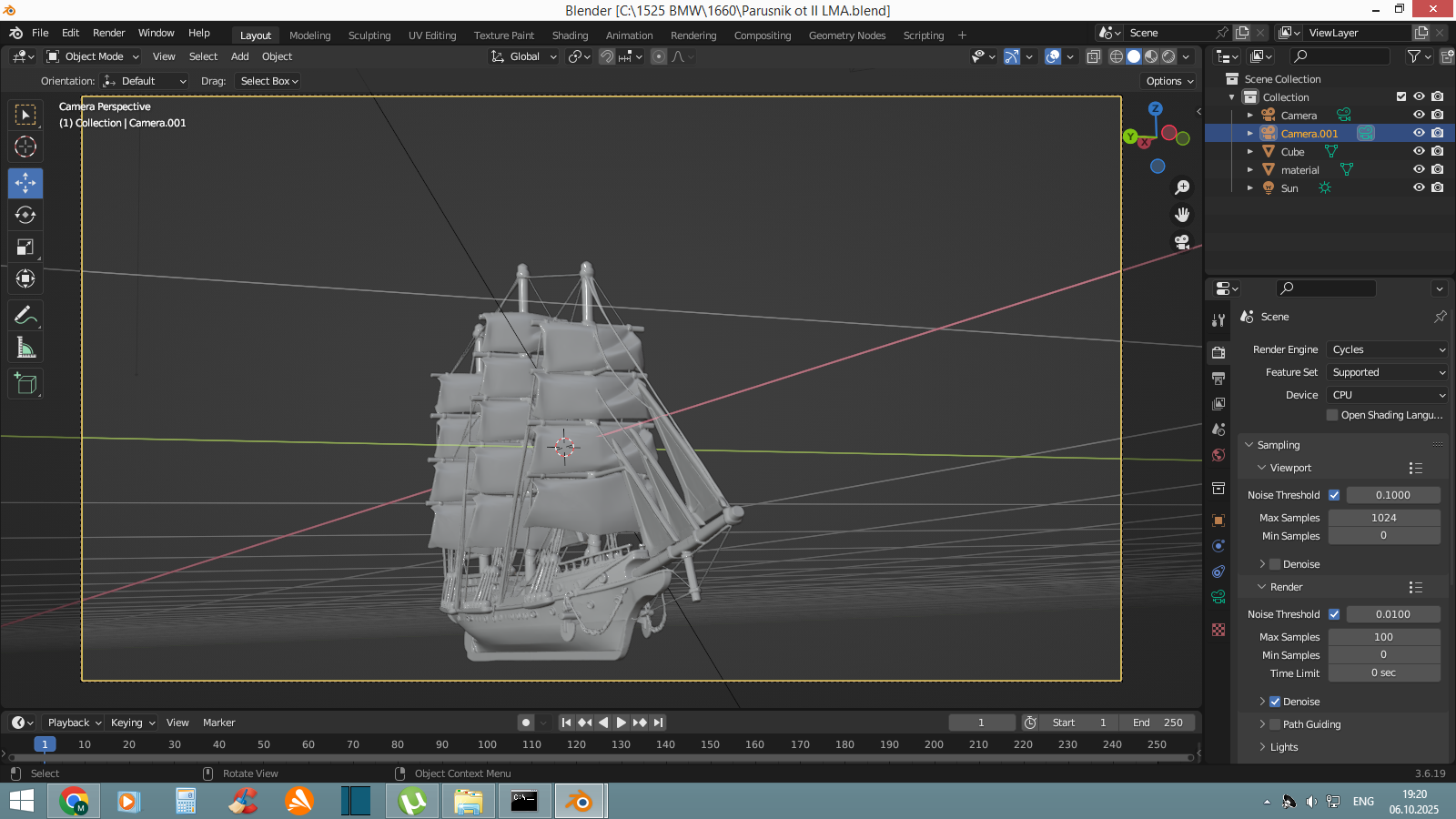Choose the Scale tool
The width and height of the screenshot is (1456, 819).
pyautogui.click(x=25, y=248)
